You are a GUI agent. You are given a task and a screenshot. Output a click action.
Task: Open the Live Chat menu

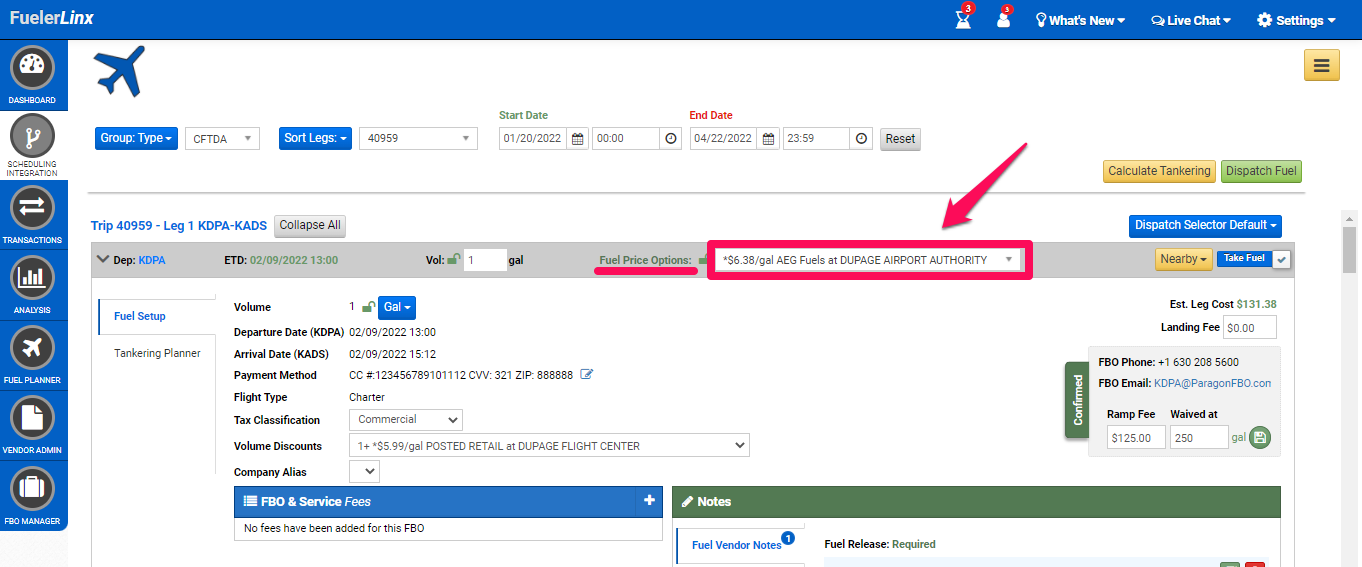[1191, 20]
